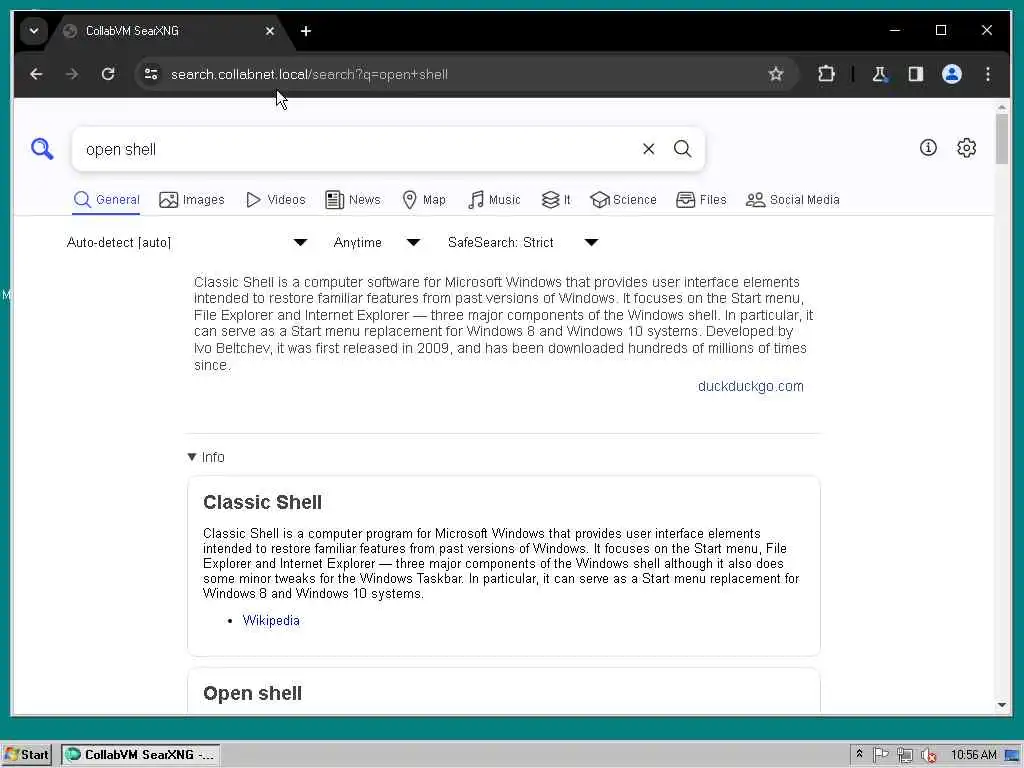Switch to the General search tab
The height and width of the screenshot is (768, 1024).
click(106, 200)
